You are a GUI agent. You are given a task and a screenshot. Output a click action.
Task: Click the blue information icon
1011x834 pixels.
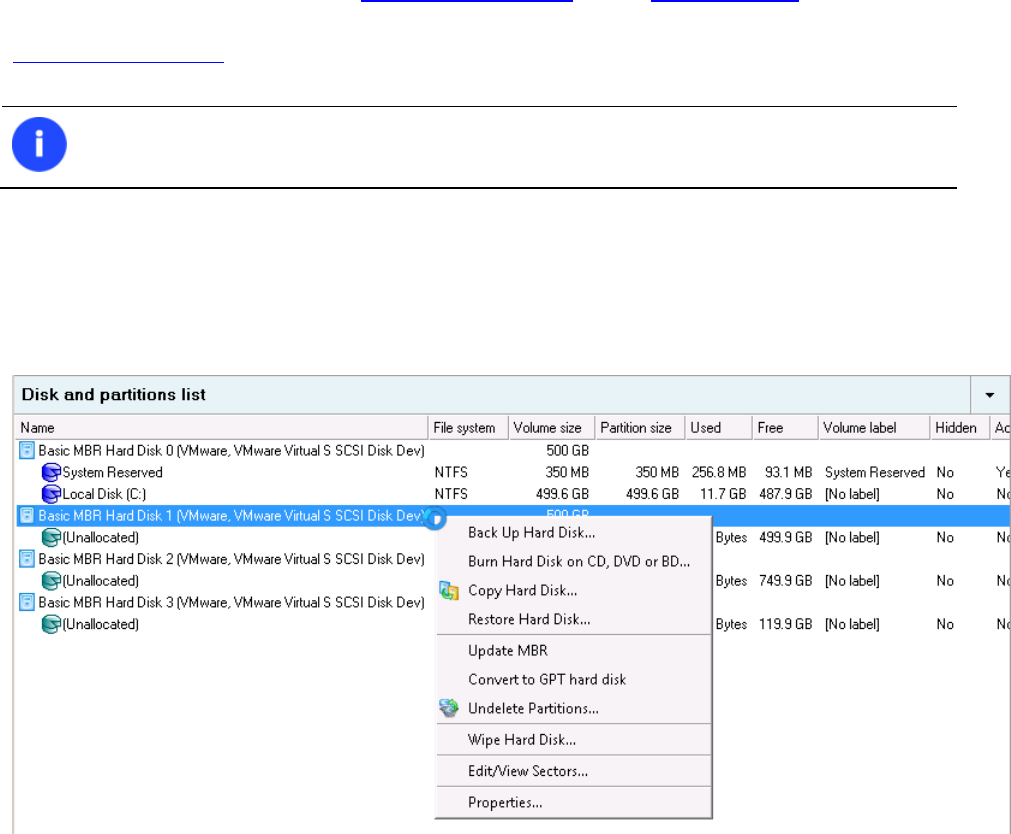(x=39, y=144)
